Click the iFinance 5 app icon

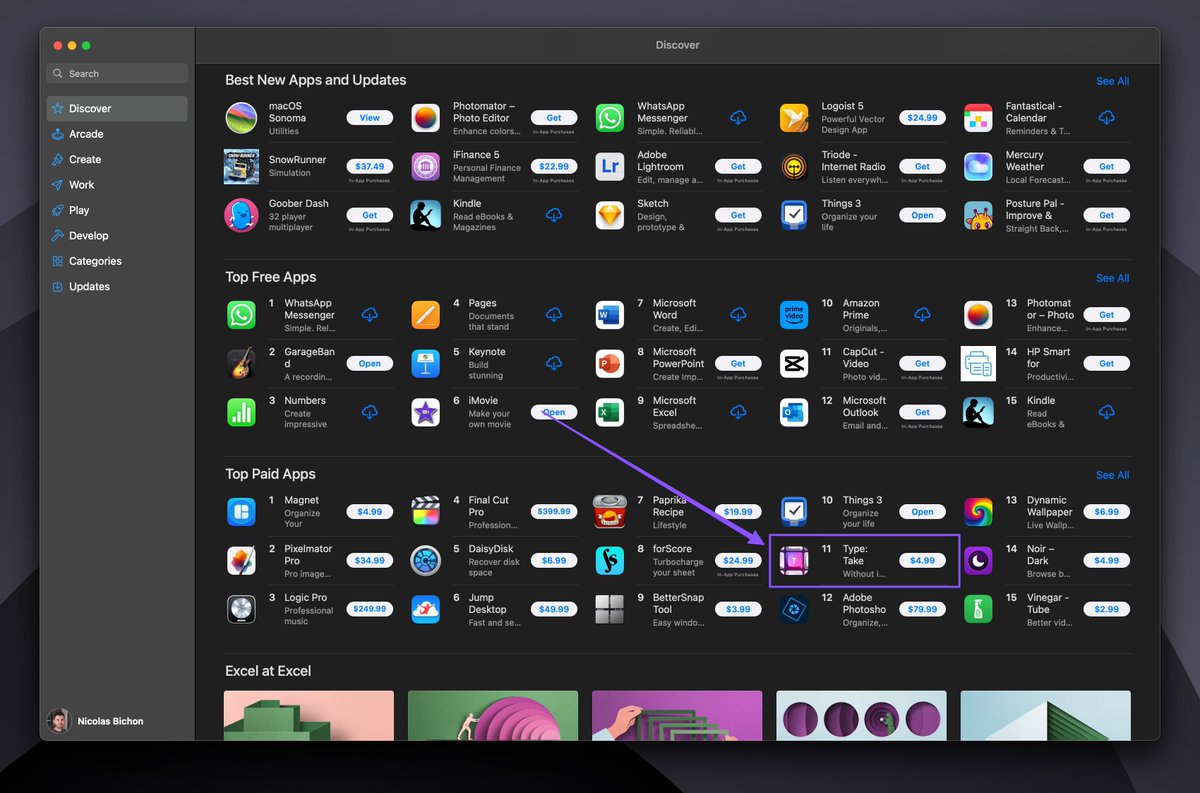[426, 167]
